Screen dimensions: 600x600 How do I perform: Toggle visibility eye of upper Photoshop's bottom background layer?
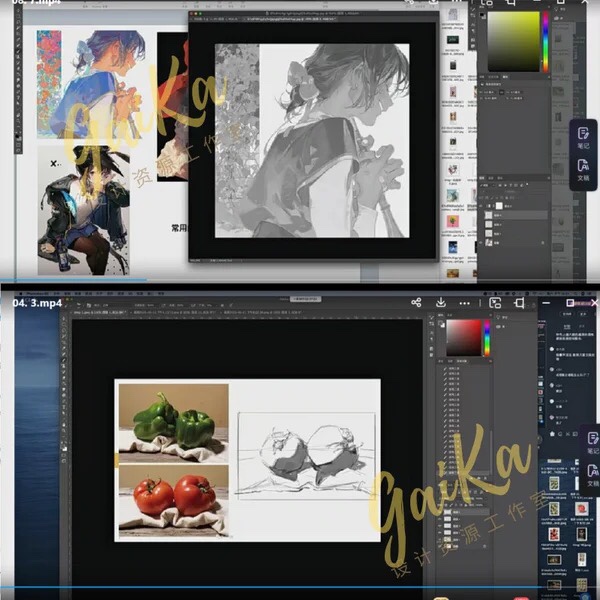[x=481, y=243]
